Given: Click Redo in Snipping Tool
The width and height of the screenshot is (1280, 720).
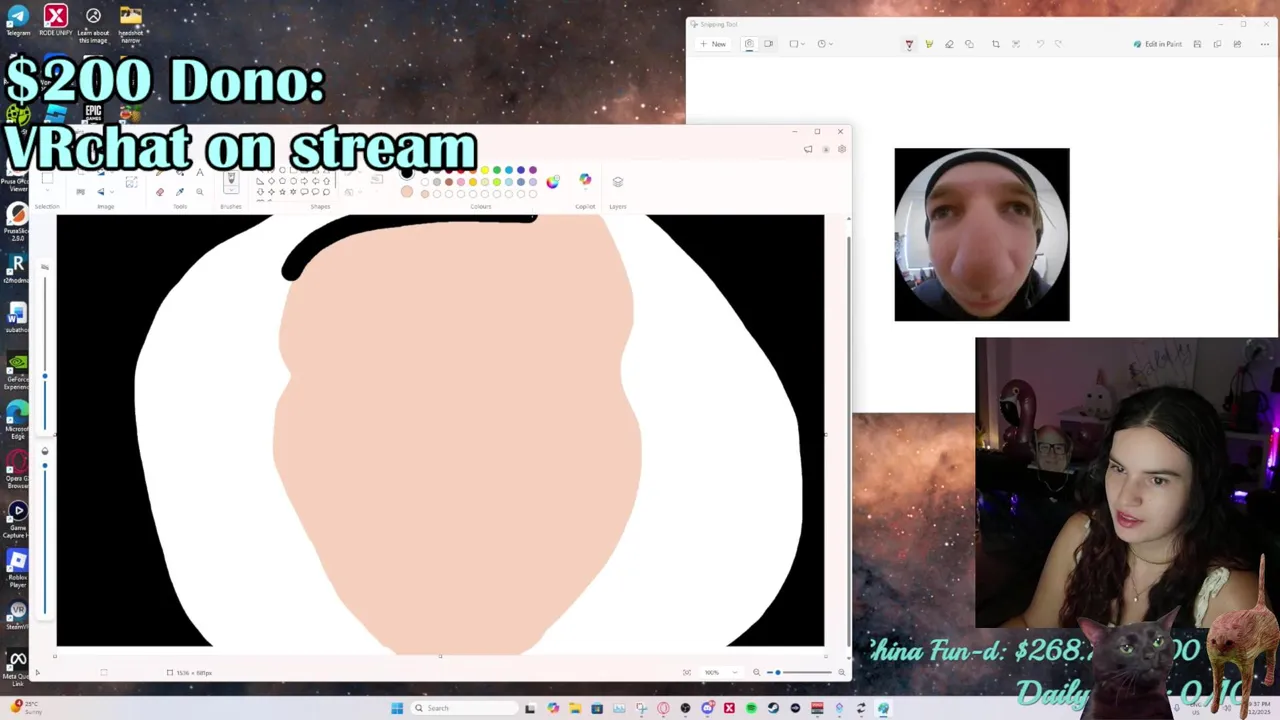Looking at the screenshot, I should (x=1059, y=44).
